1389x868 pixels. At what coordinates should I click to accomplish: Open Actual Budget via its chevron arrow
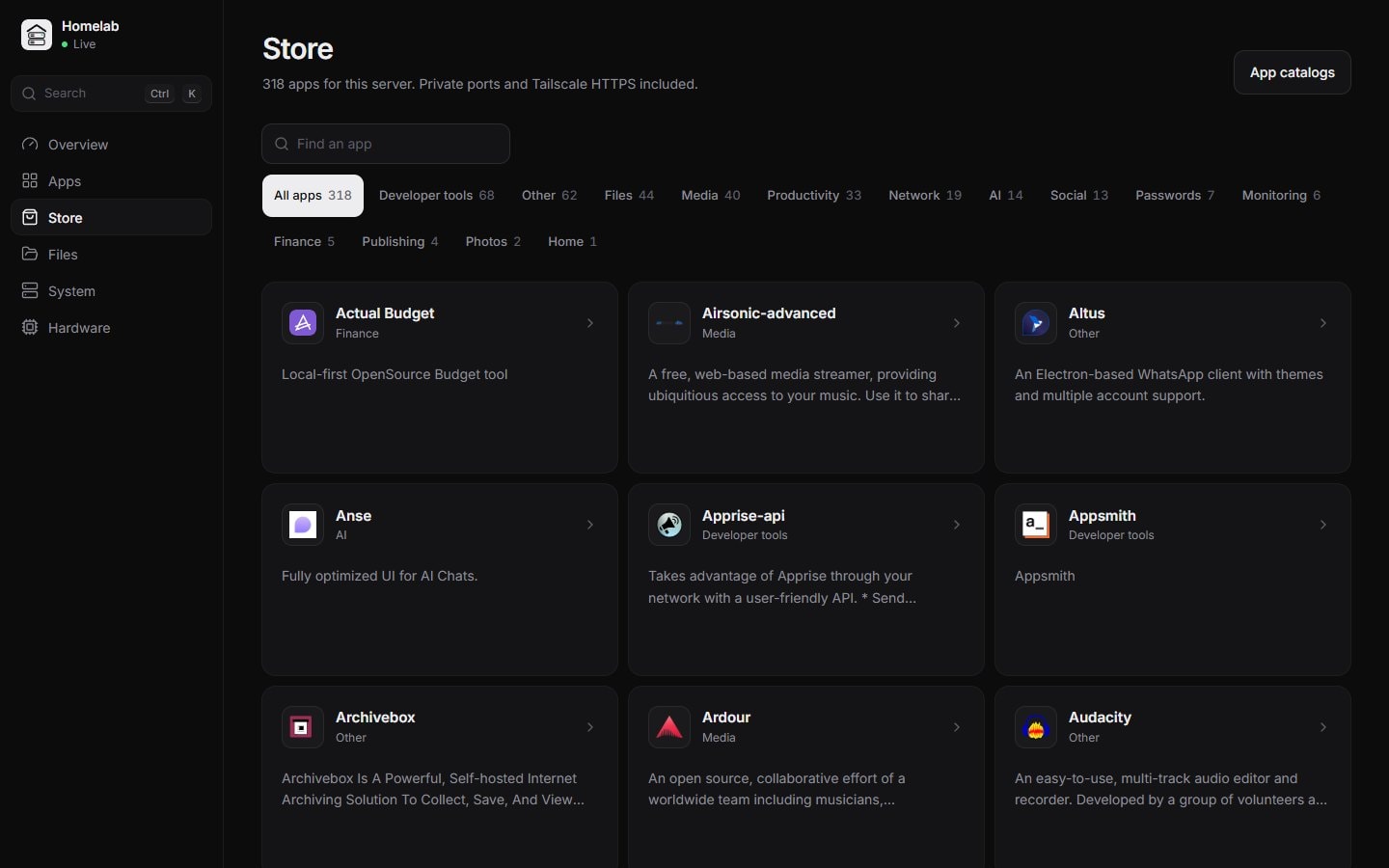(590, 323)
